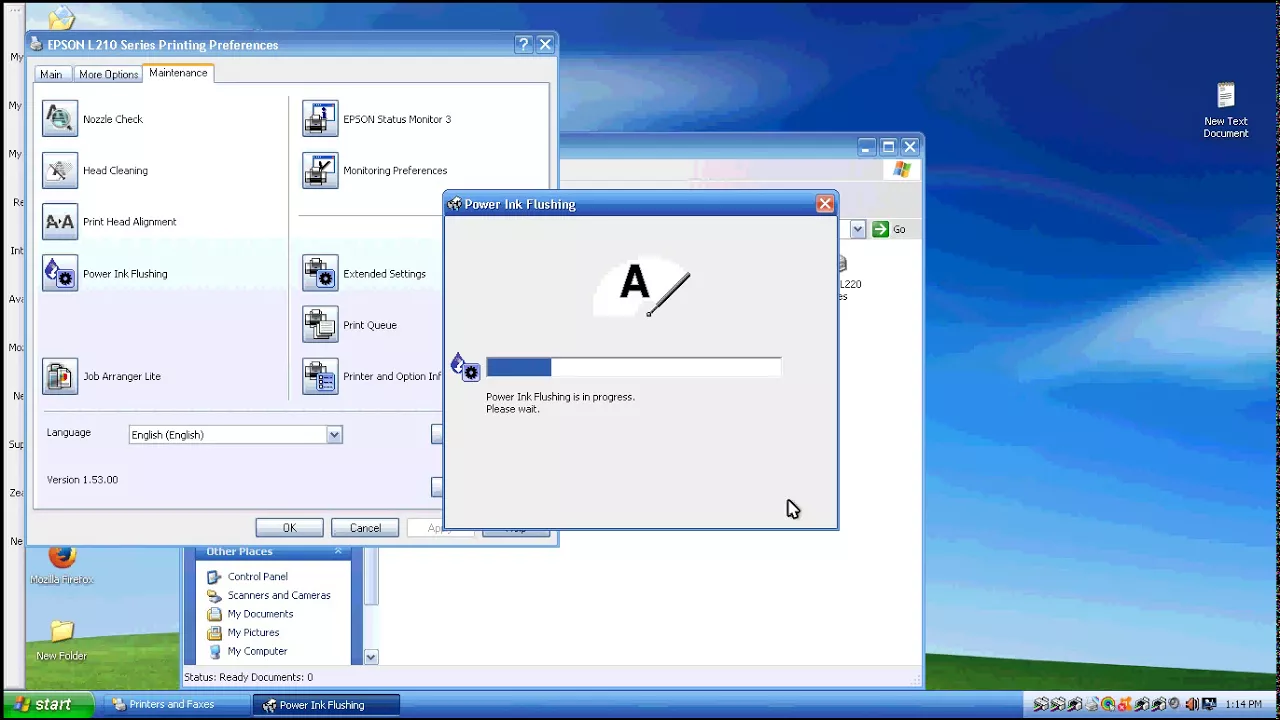The image size is (1280, 720).
Task: Click the Nozzle Check label
Action: (113, 119)
